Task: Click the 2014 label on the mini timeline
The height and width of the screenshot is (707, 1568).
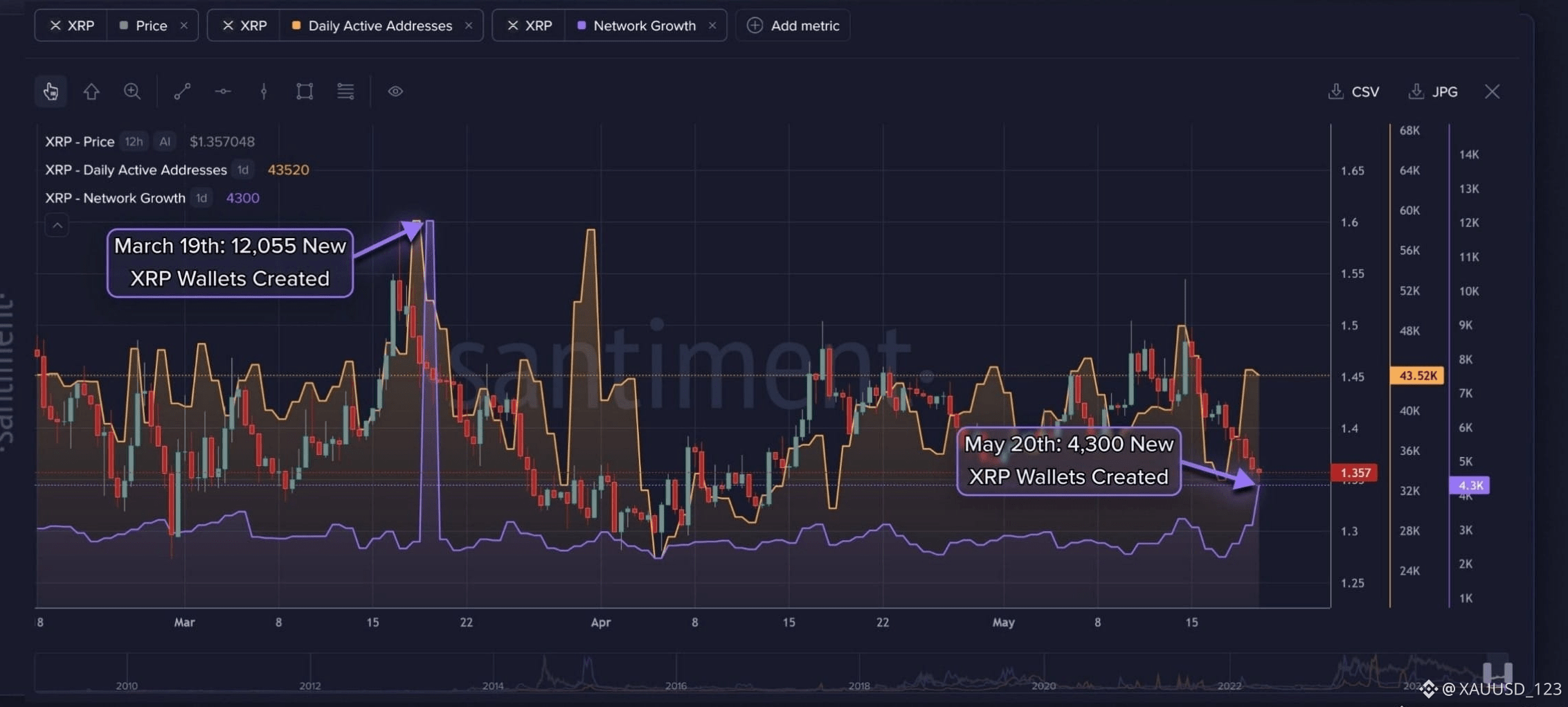Action: (493, 686)
